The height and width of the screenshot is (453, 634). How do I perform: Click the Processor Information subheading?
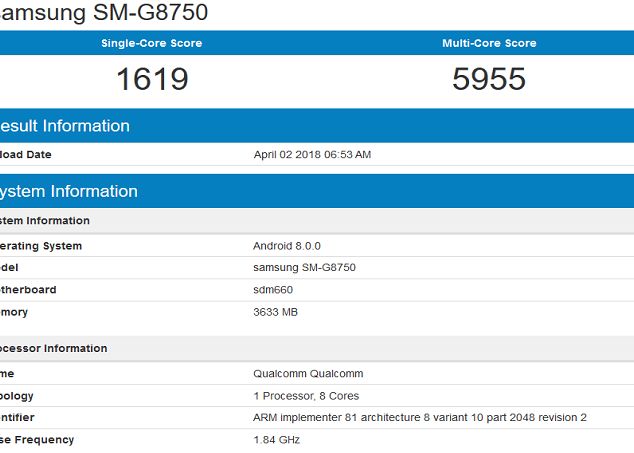[x=54, y=348]
